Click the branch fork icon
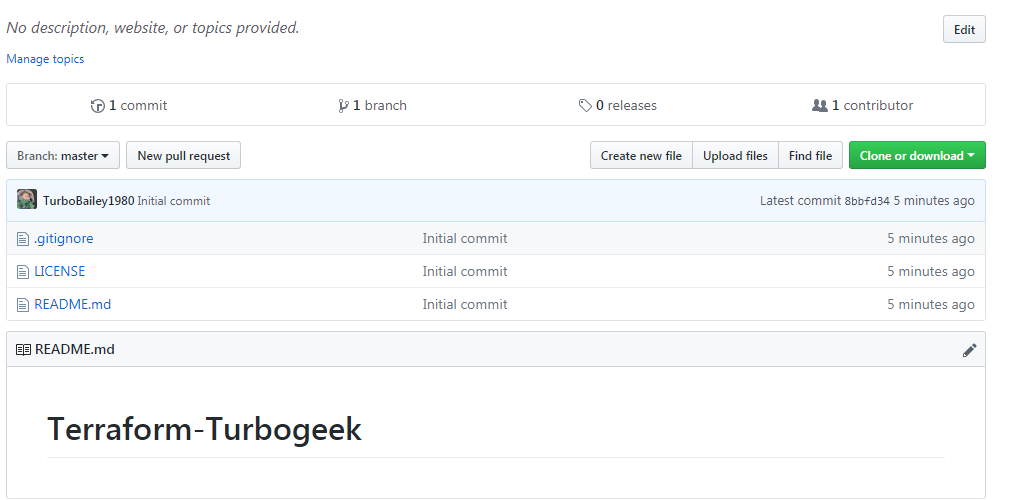The height and width of the screenshot is (500, 1010). click(x=343, y=106)
